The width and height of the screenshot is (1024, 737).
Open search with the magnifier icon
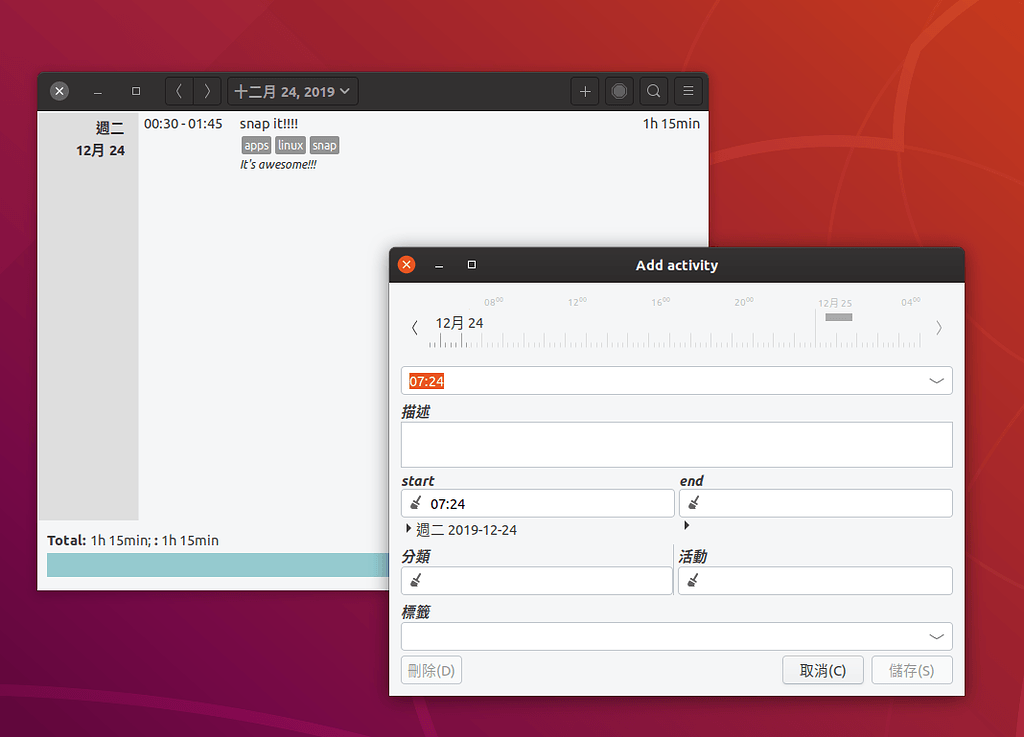(x=653, y=92)
